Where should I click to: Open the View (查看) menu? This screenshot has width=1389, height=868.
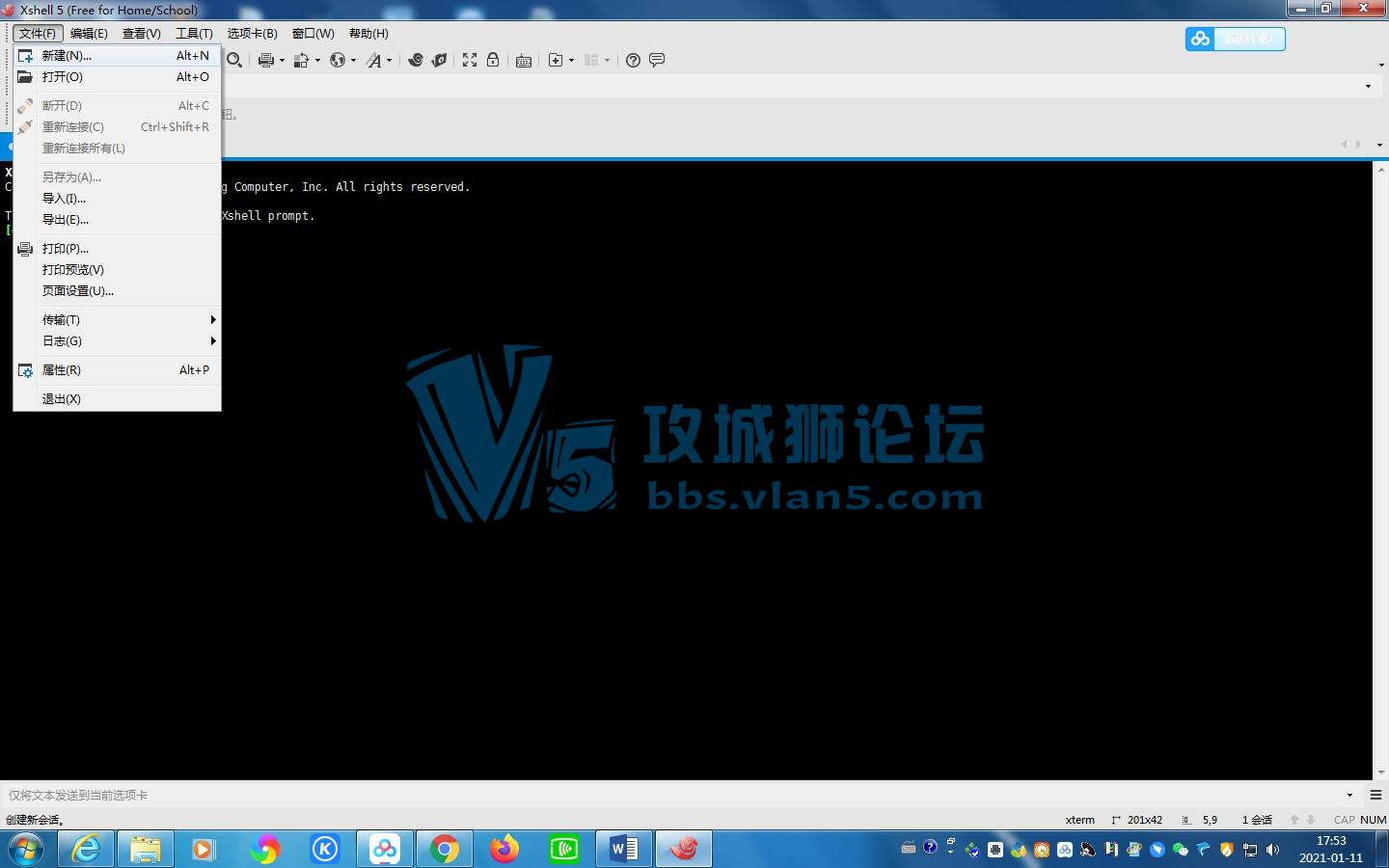pyautogui.click(x=142, y=34)
